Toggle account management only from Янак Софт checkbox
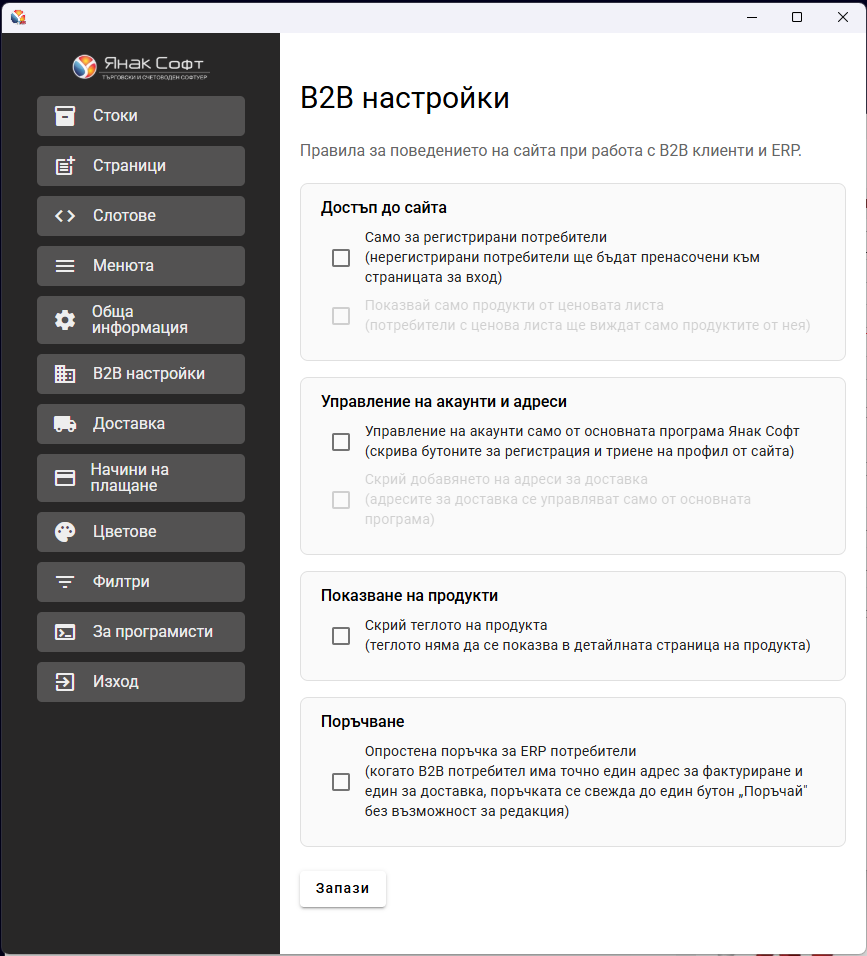 [x=341, y=442]
